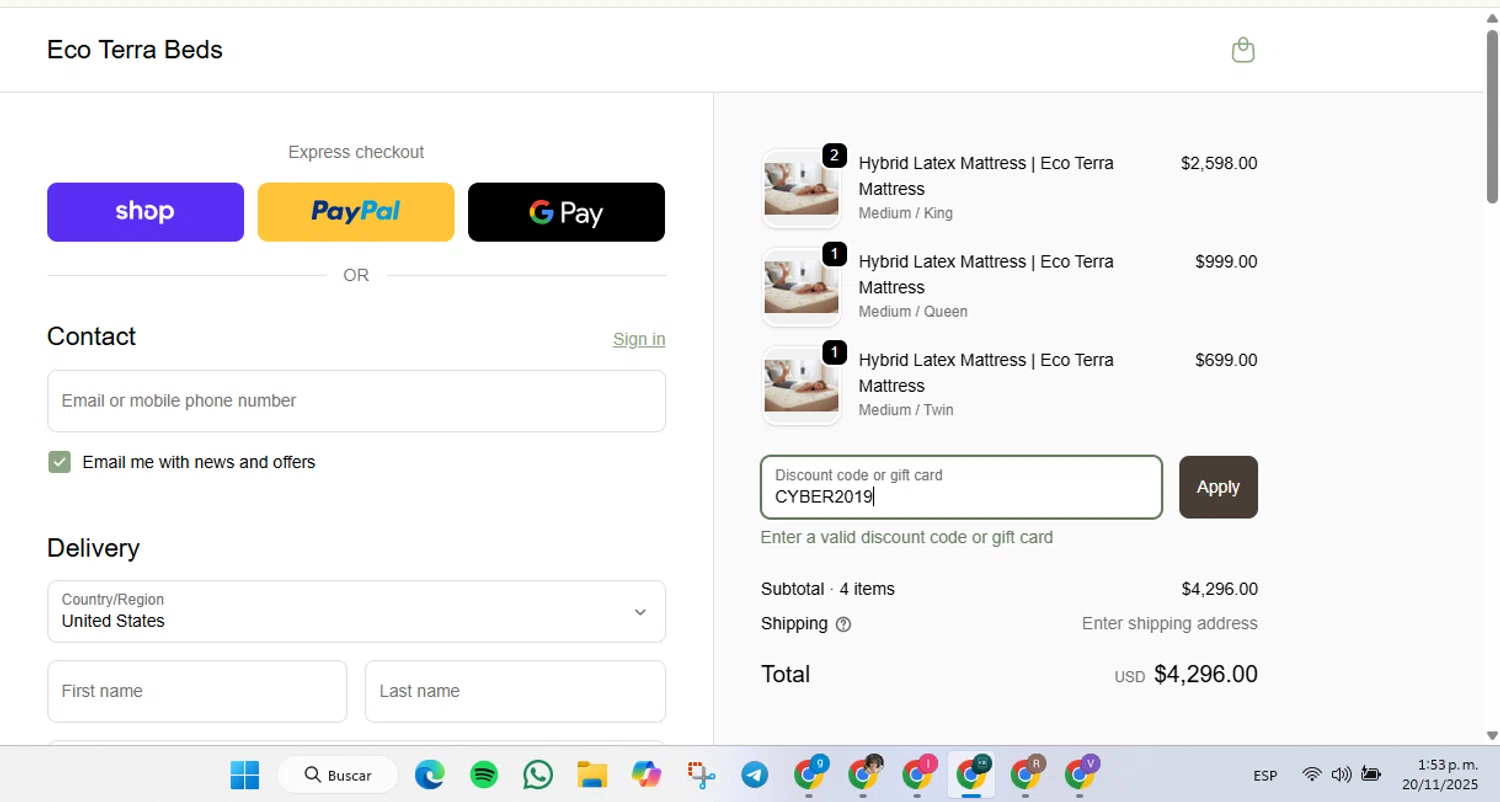Open WhatsApp from the taskbar
This screenshot has height=802, width=1500.
coord(538,775)
